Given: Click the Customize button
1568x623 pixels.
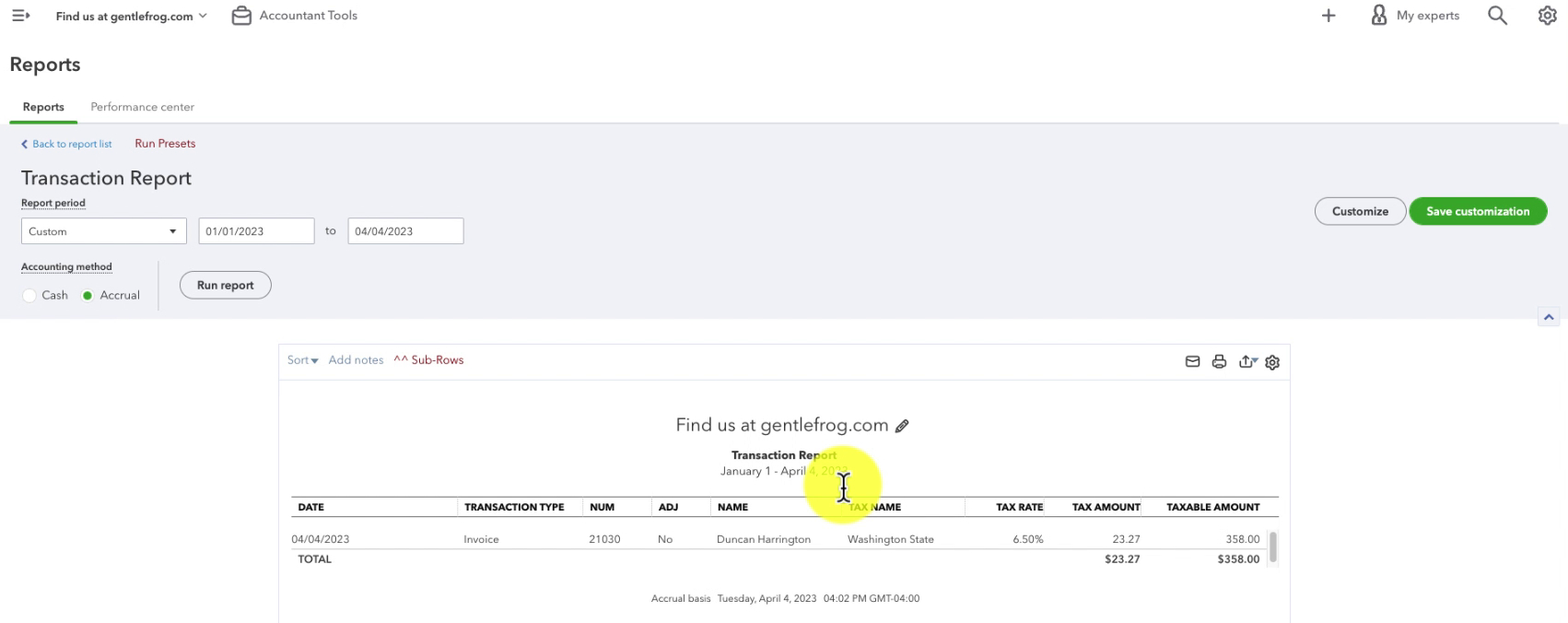Looking at the screenshot, I should [x=1360, y=211].
